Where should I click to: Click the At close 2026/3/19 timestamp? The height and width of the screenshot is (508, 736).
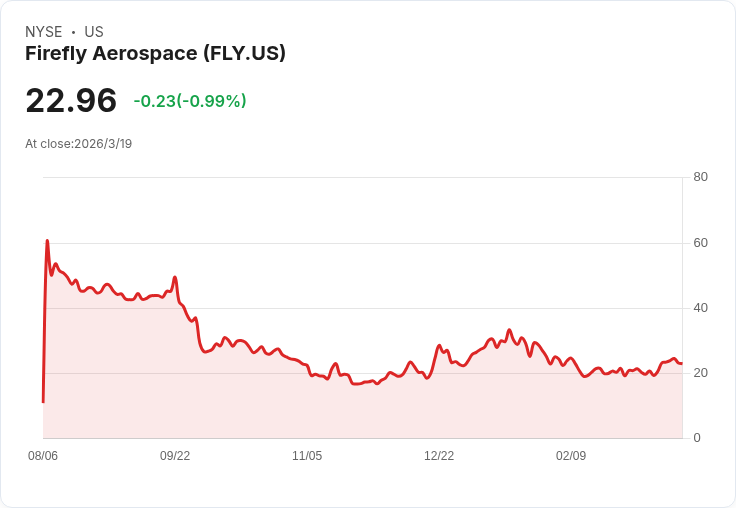click(78, 144)
